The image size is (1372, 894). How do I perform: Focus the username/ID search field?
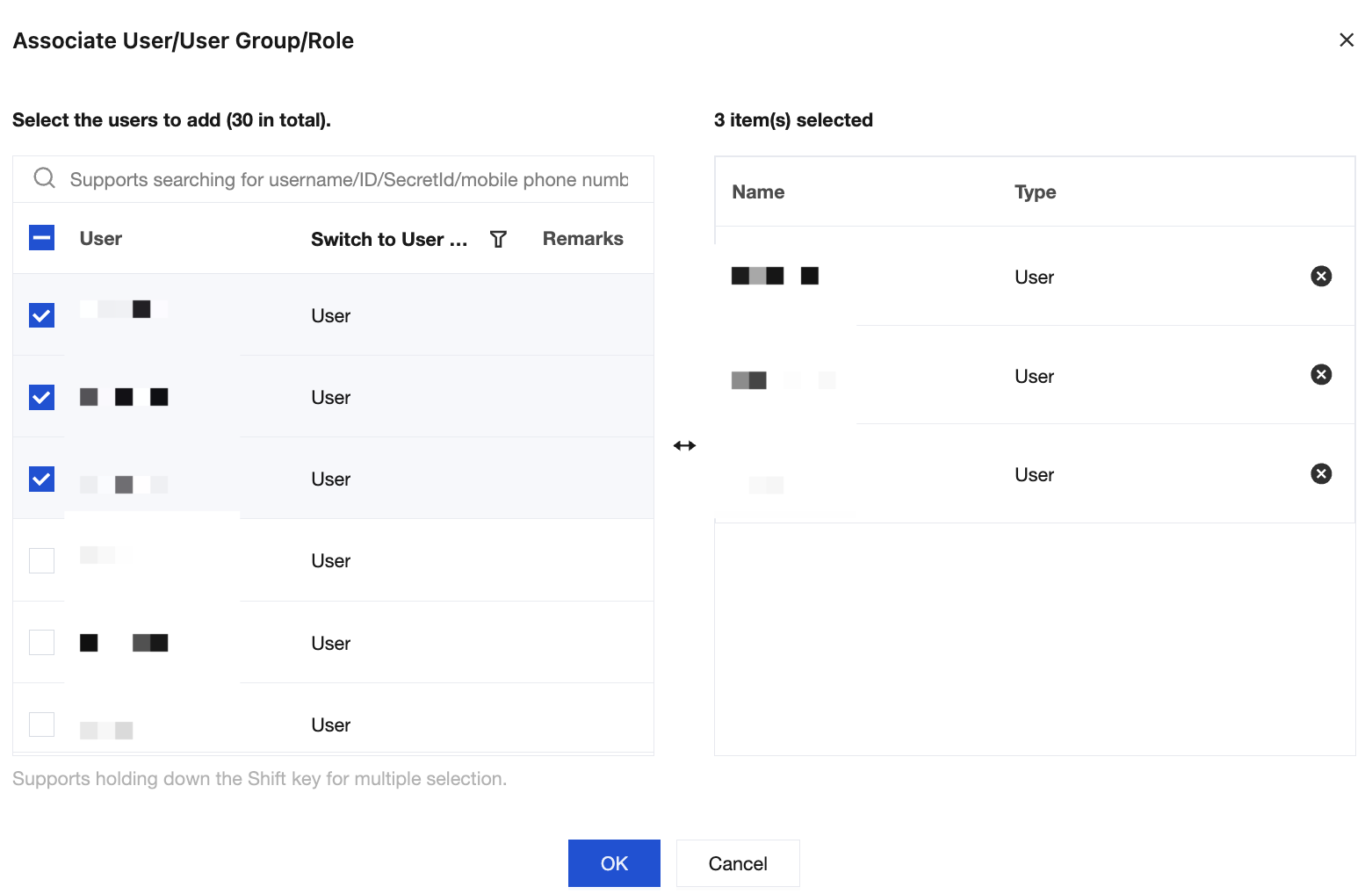click(x=349, y=180)
